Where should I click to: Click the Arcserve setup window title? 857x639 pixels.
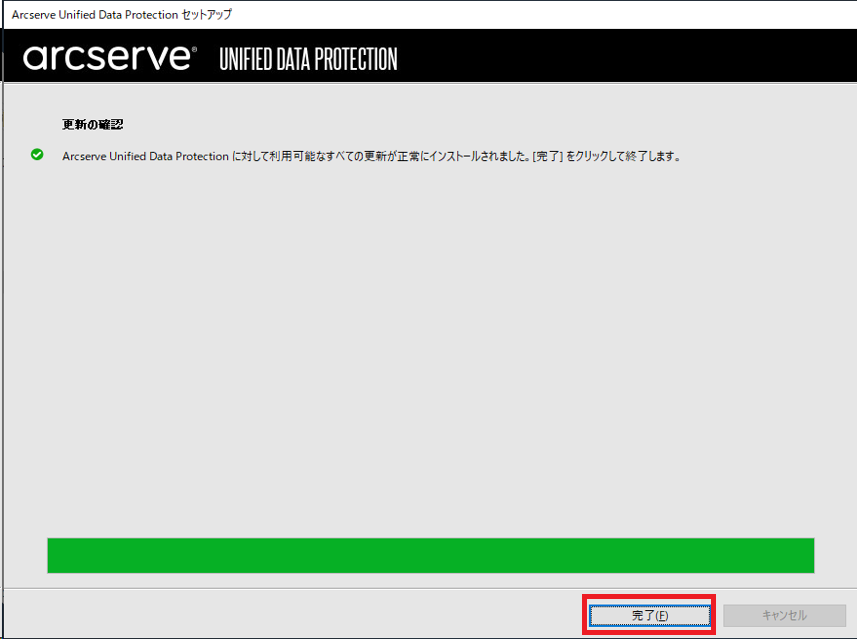[122, 15]
